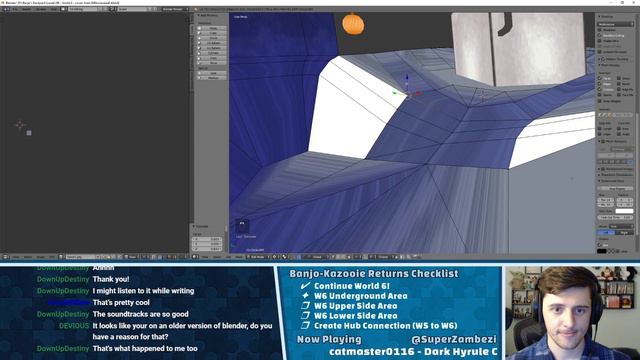The width and height of the screenshot is (640, 360).
Task: Open the Help menu
Action: pos(54,9)
